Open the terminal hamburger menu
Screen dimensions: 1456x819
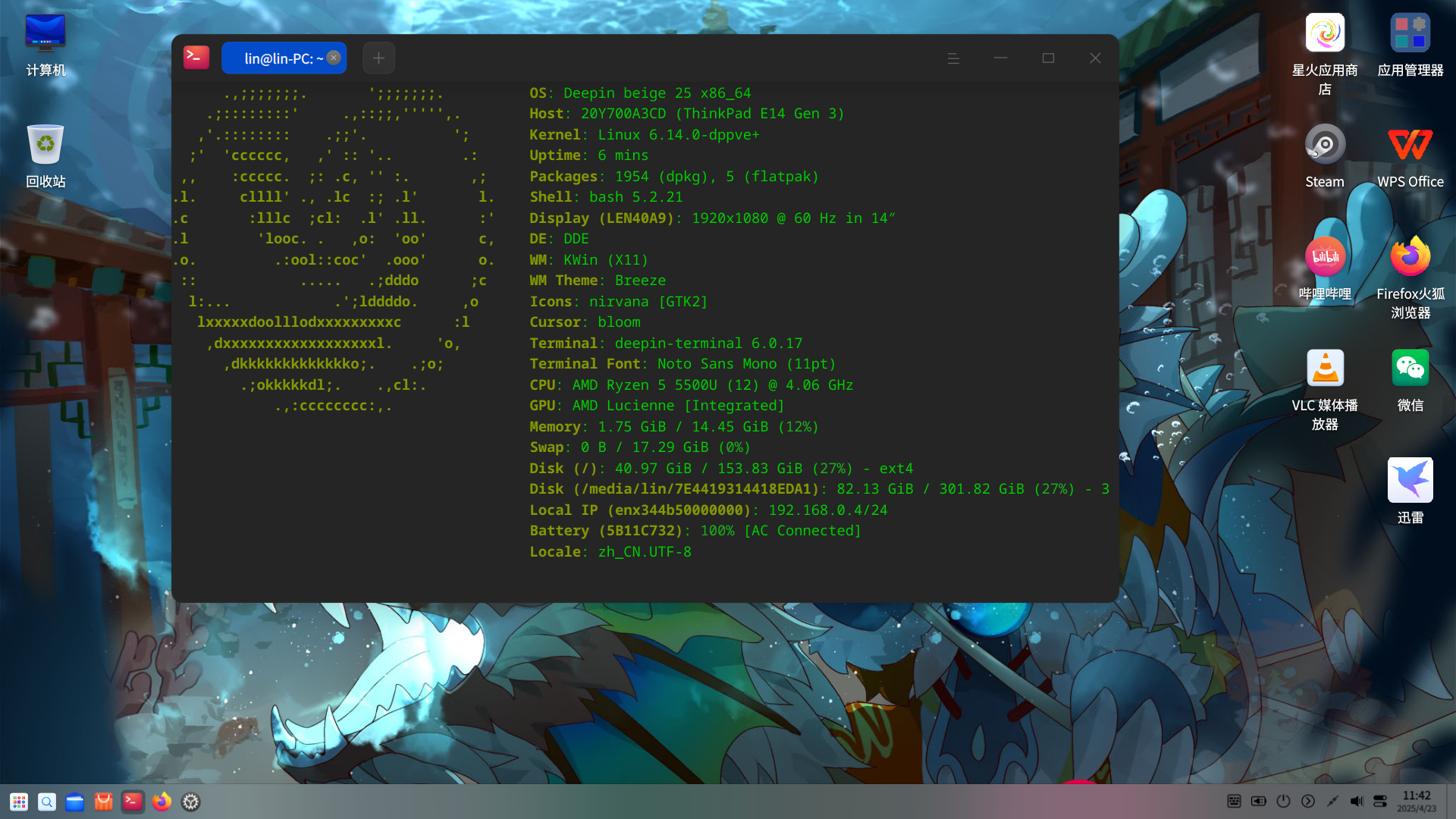click(x=953, y=58)
